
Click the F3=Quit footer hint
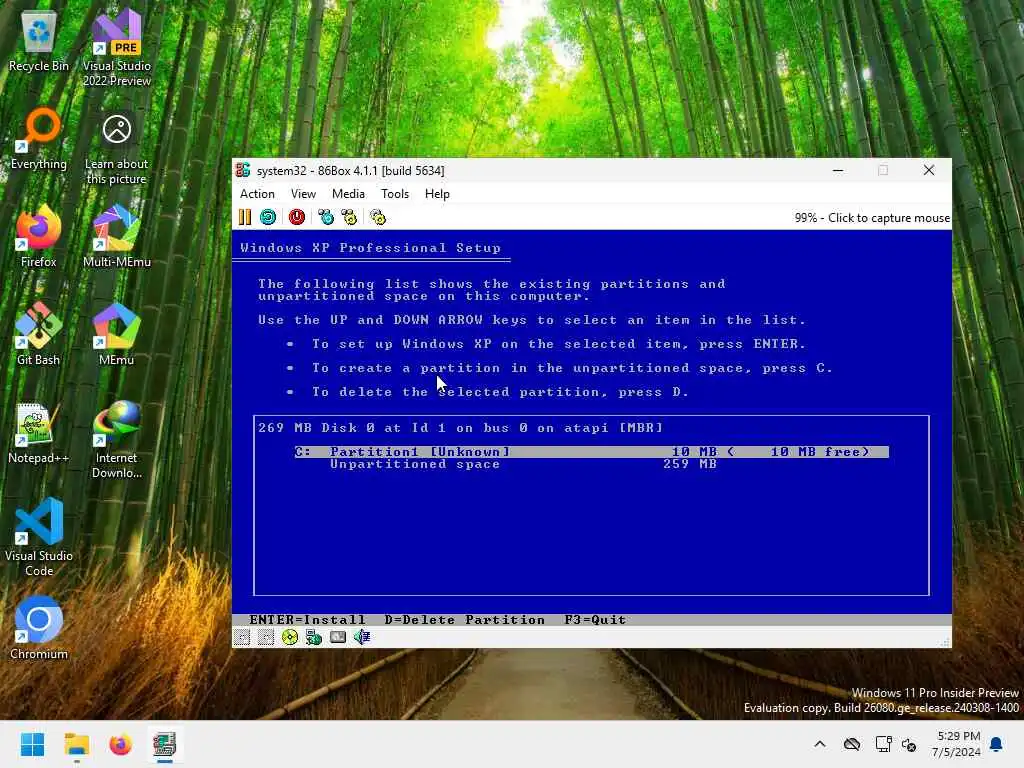click(595, 620)
